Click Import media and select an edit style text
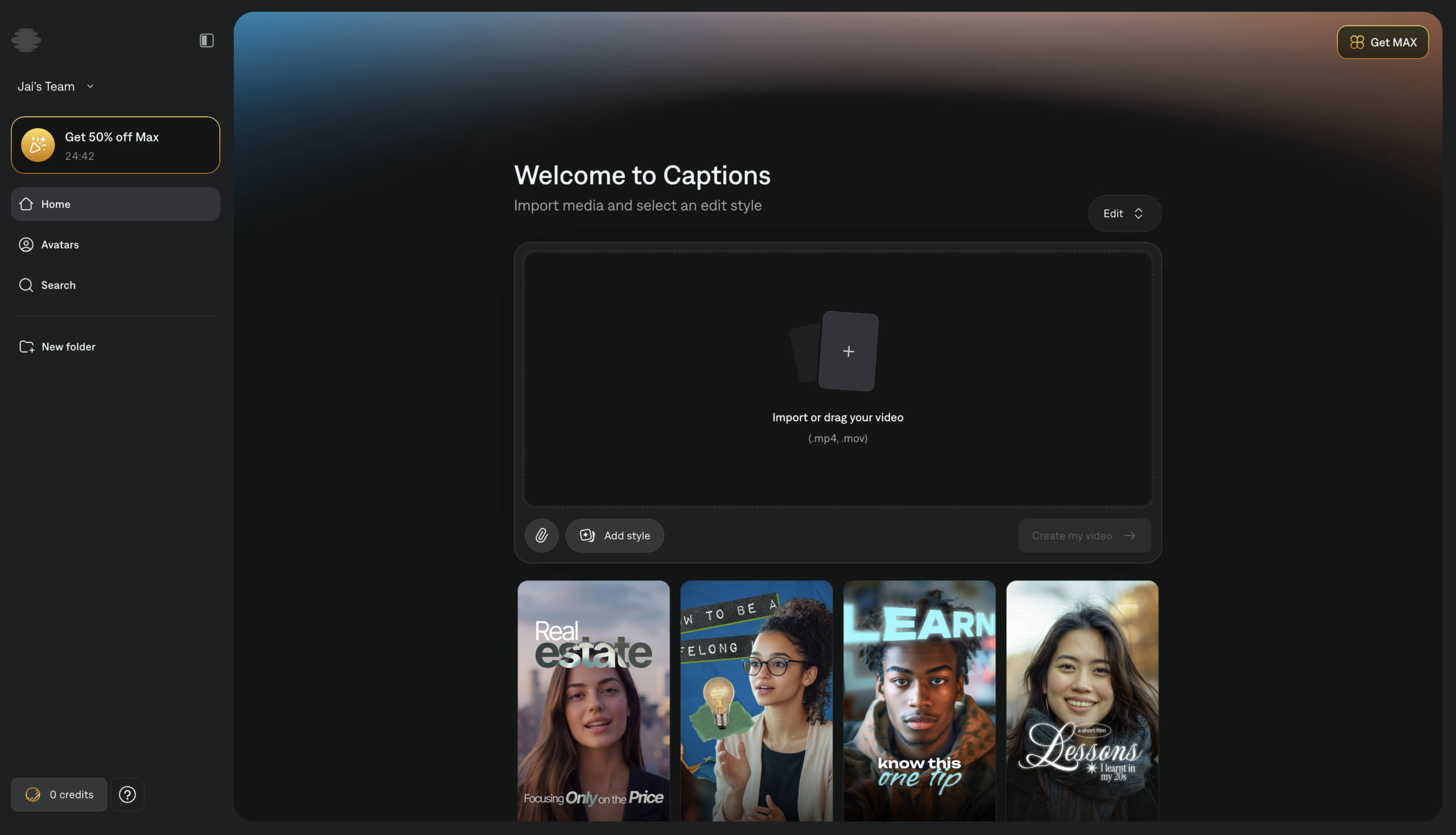 coord(638,205)
